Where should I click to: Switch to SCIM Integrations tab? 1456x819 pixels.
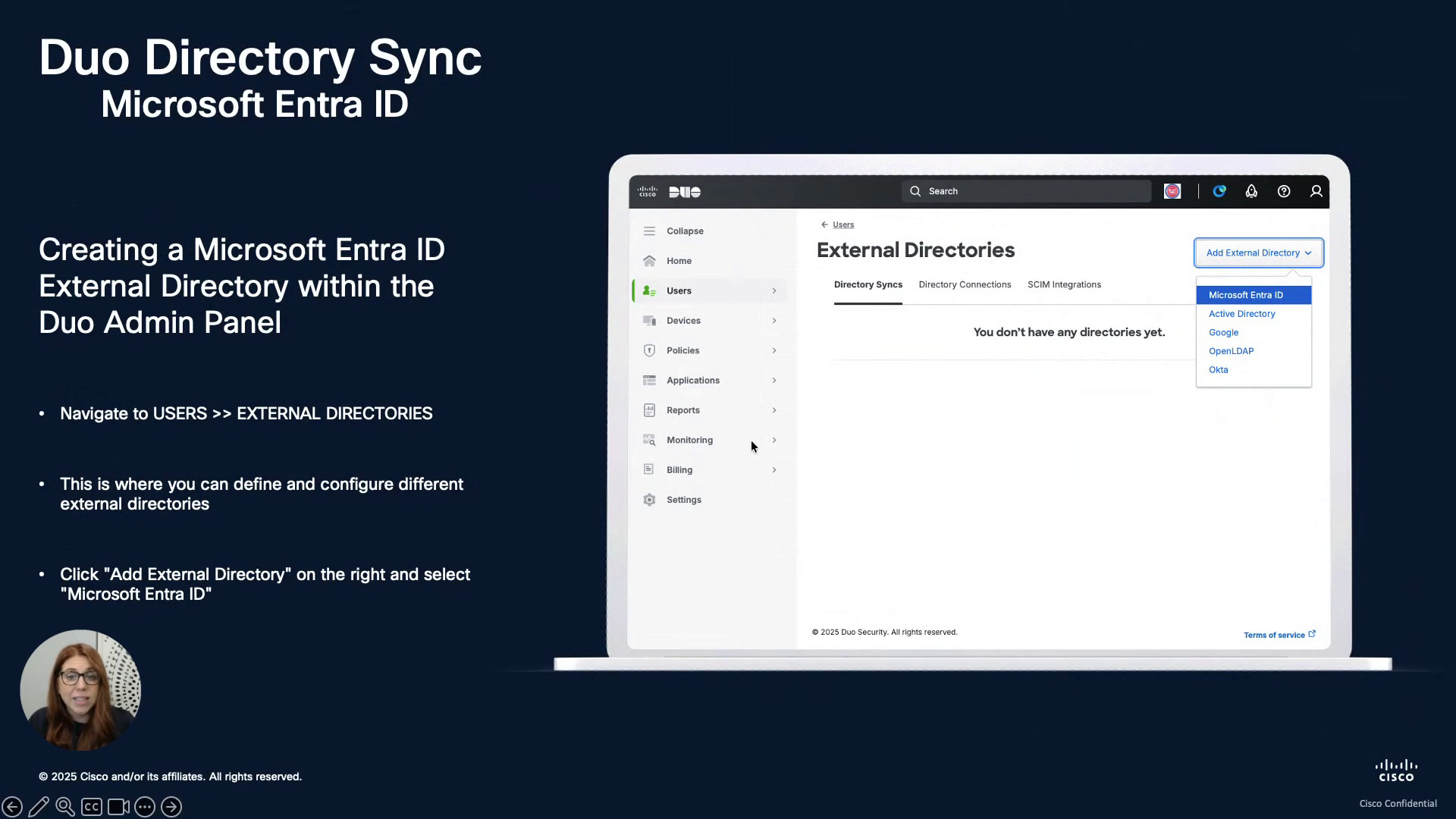pos(1064,285)
